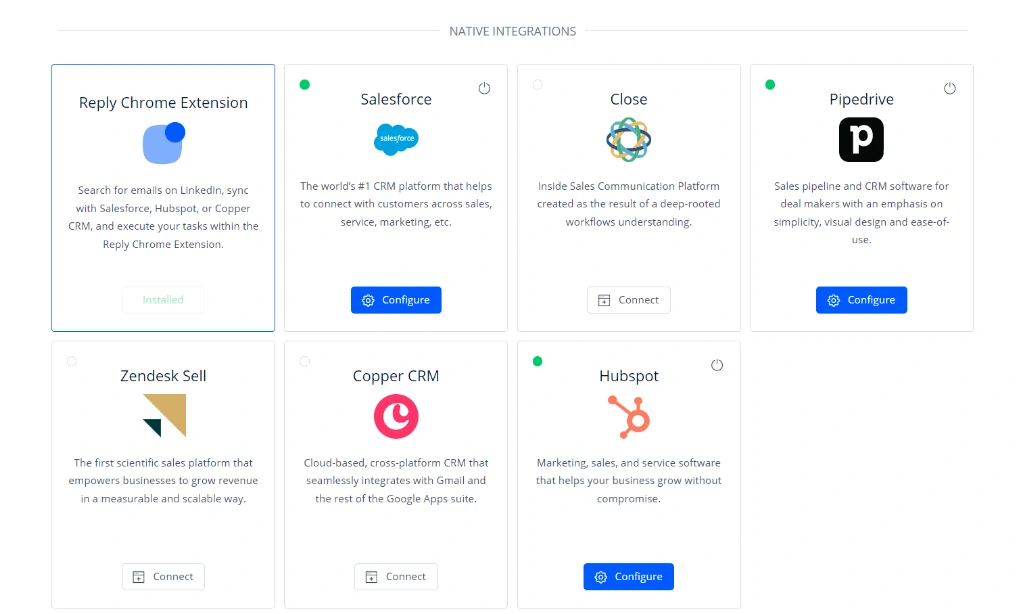
Task: Click the Close CRM logo icon
Action: 628,139
